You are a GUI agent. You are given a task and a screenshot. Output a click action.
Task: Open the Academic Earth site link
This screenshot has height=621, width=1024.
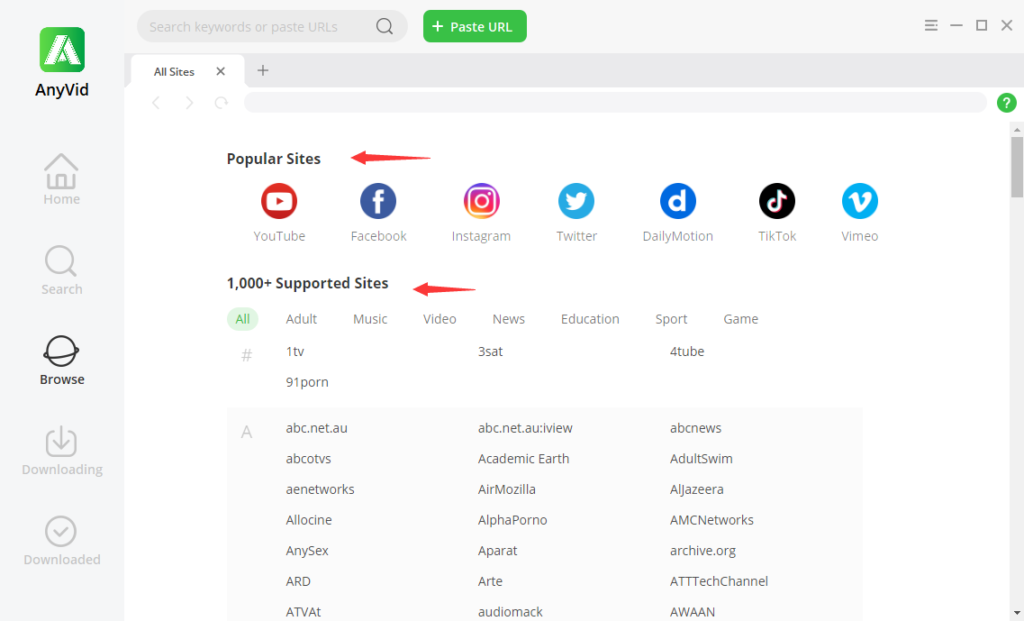click(x=524, y=458)
